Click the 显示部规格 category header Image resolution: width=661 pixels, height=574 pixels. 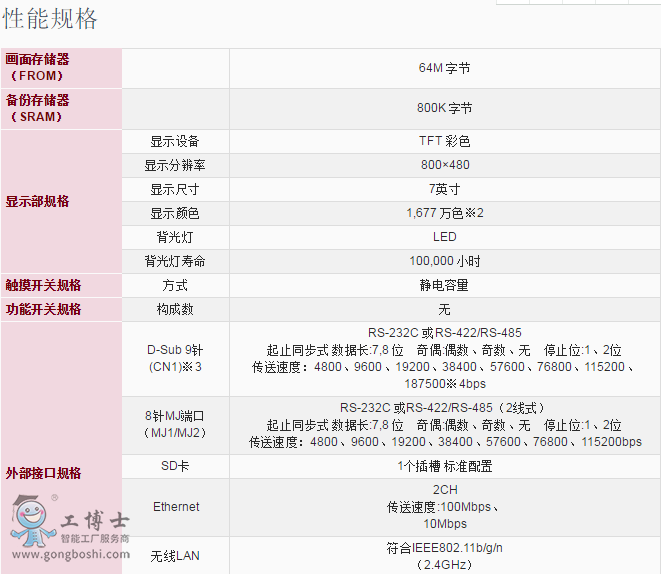pyautogui.click(x=38, y=201)
